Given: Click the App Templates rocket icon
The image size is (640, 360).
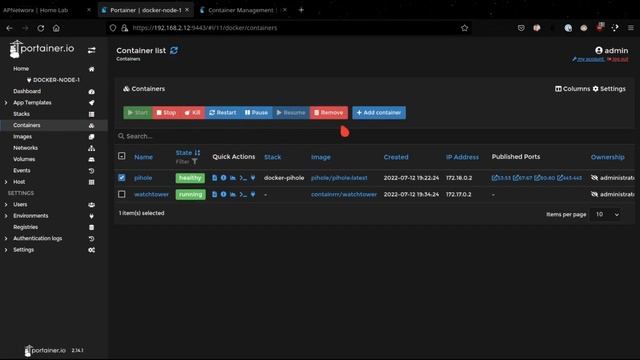Looking at the screenshot, I should tap(91, 103).
